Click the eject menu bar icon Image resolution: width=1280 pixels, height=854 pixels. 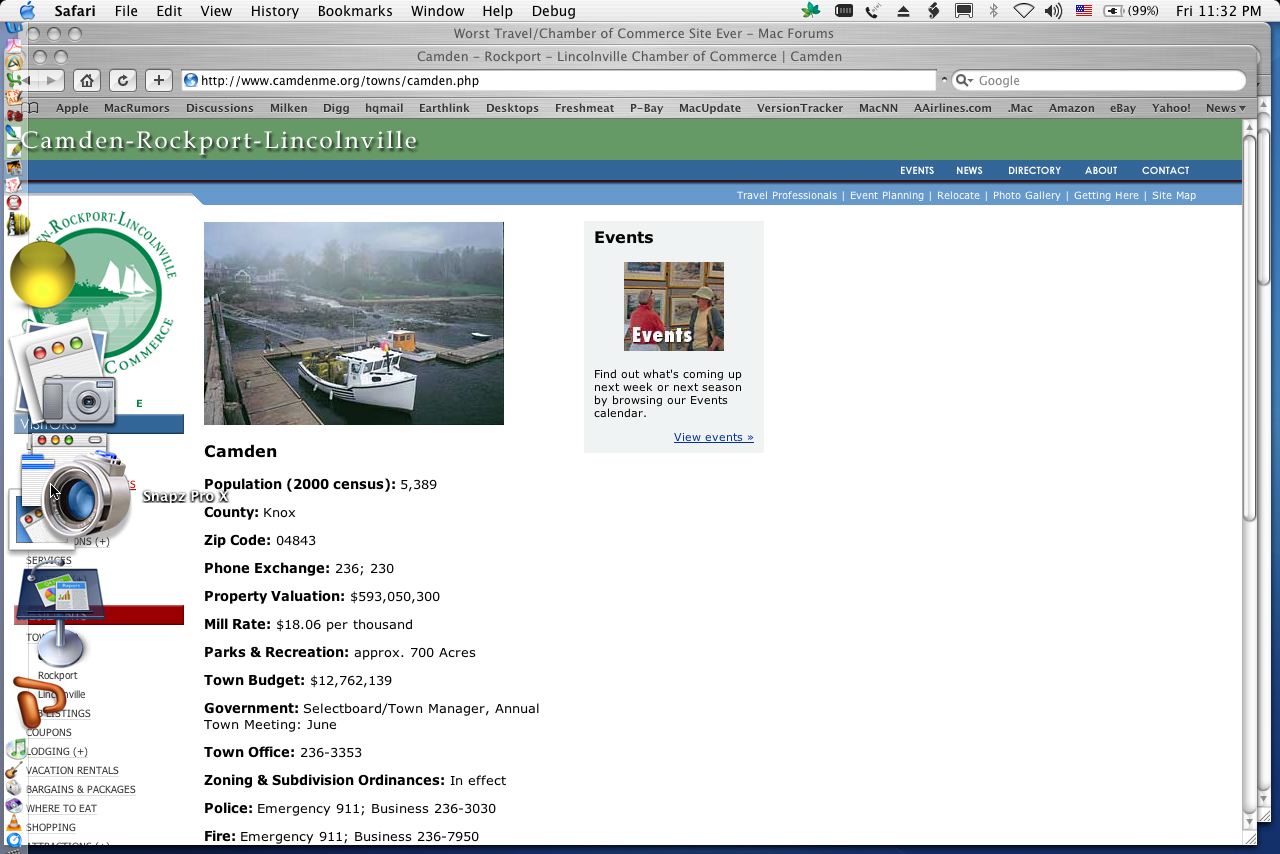[x=903, y=11]
